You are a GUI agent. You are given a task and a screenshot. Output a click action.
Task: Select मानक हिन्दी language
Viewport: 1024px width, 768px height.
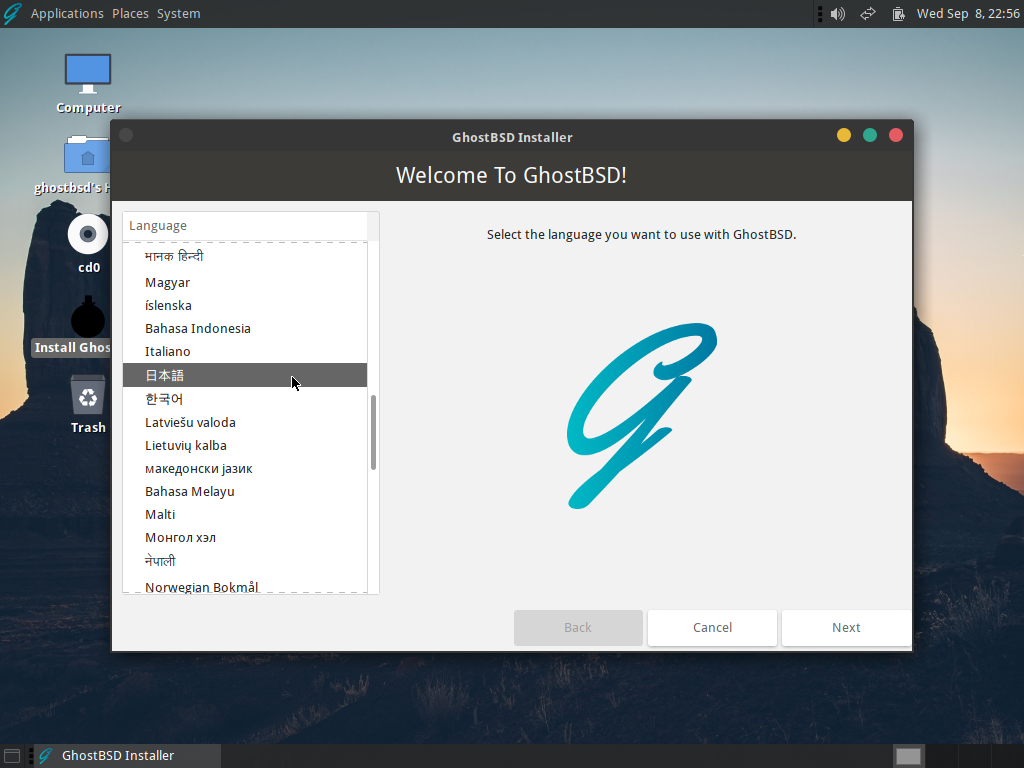pyautogui.click(x=245, y=256)
